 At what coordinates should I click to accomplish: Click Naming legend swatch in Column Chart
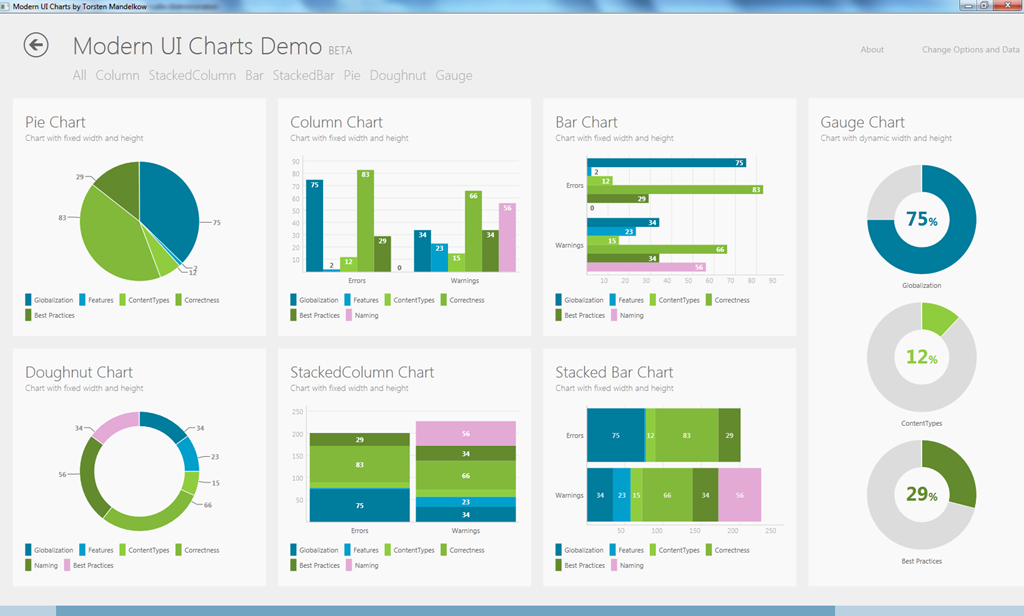[x=350, y=315]
